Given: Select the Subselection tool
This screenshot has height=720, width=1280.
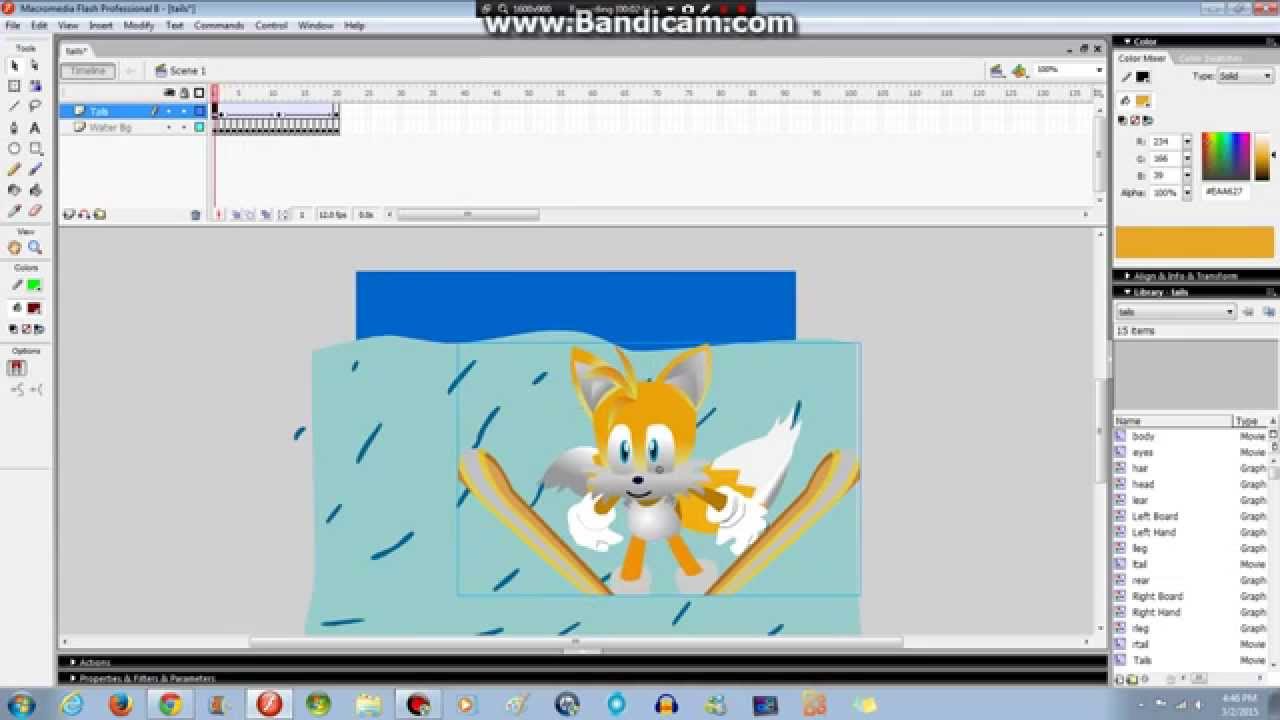Looking at the screenshot, I should (35, 64).
